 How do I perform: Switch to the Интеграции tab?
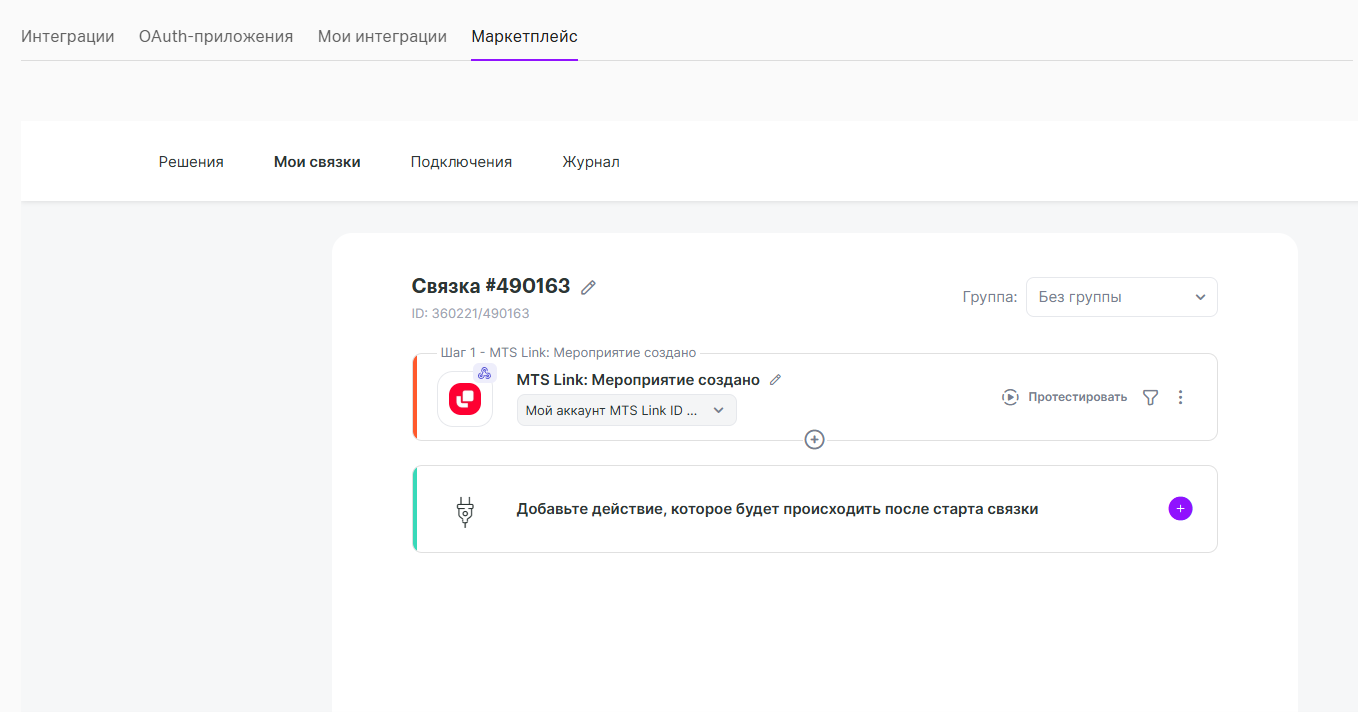click(x=67, y=37)
